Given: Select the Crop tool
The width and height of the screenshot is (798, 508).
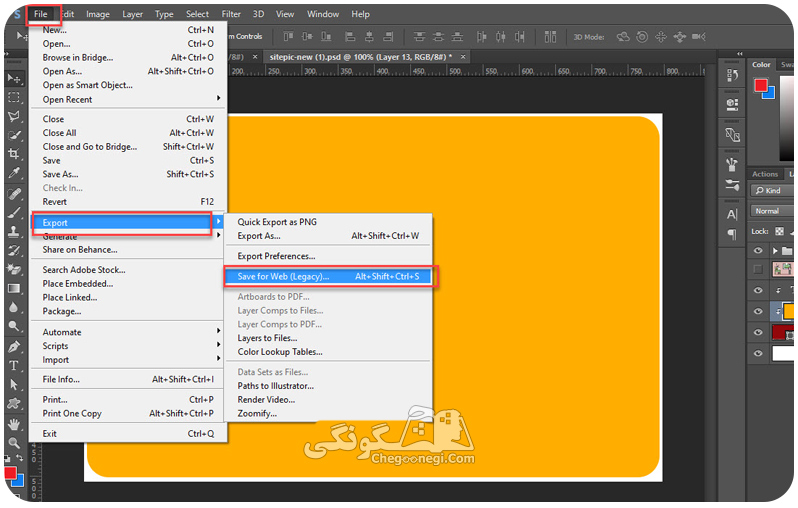Looking at the screenshot, I should coord(14,154).
